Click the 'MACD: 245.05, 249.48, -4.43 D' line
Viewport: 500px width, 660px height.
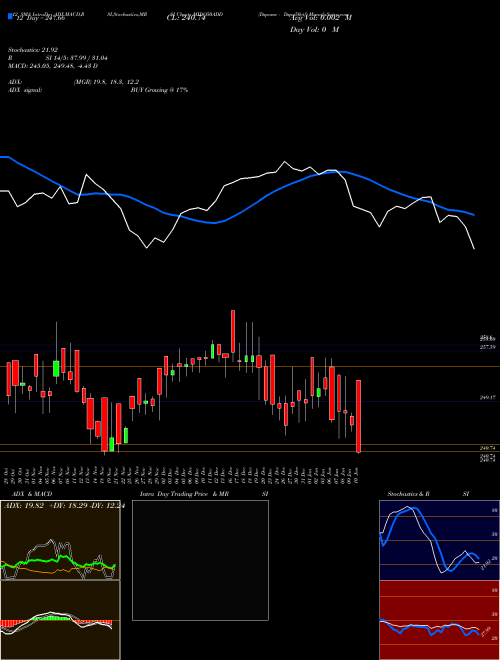point(53,66)
